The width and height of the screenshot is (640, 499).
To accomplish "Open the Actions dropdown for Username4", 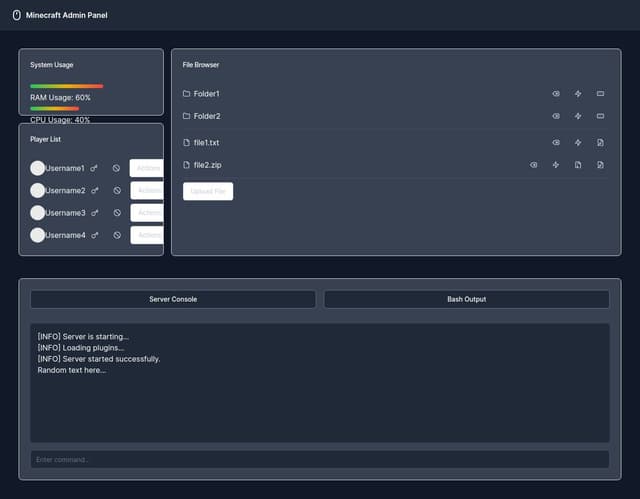I will (x=147, y=235).
